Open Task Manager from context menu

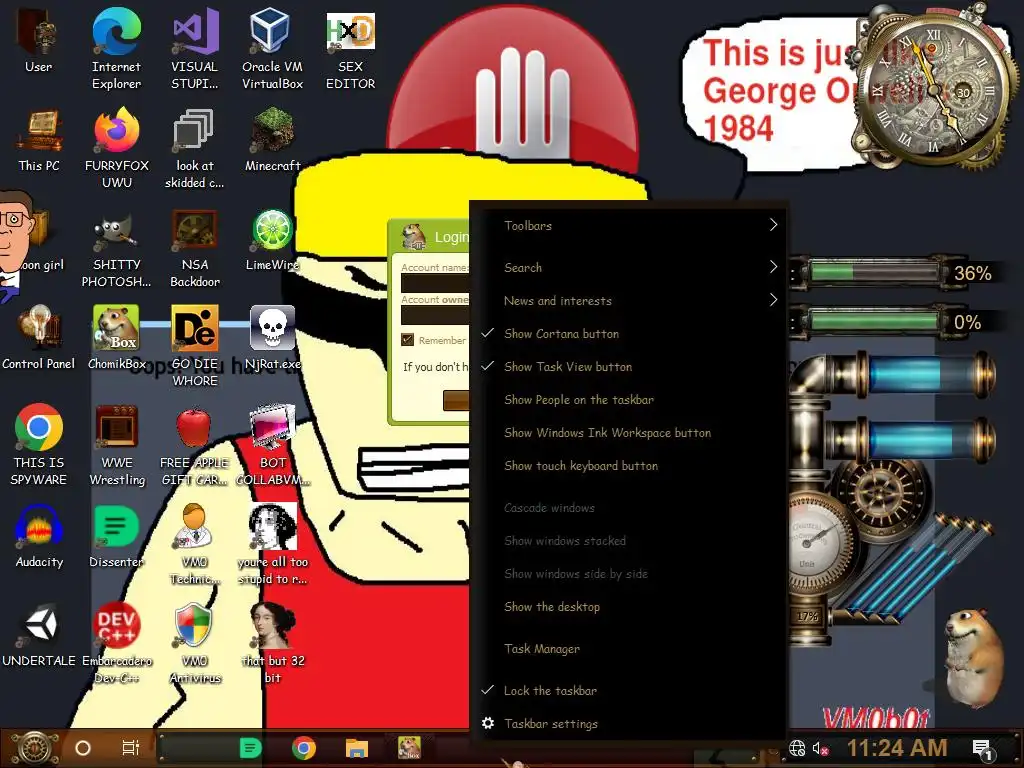630,648
